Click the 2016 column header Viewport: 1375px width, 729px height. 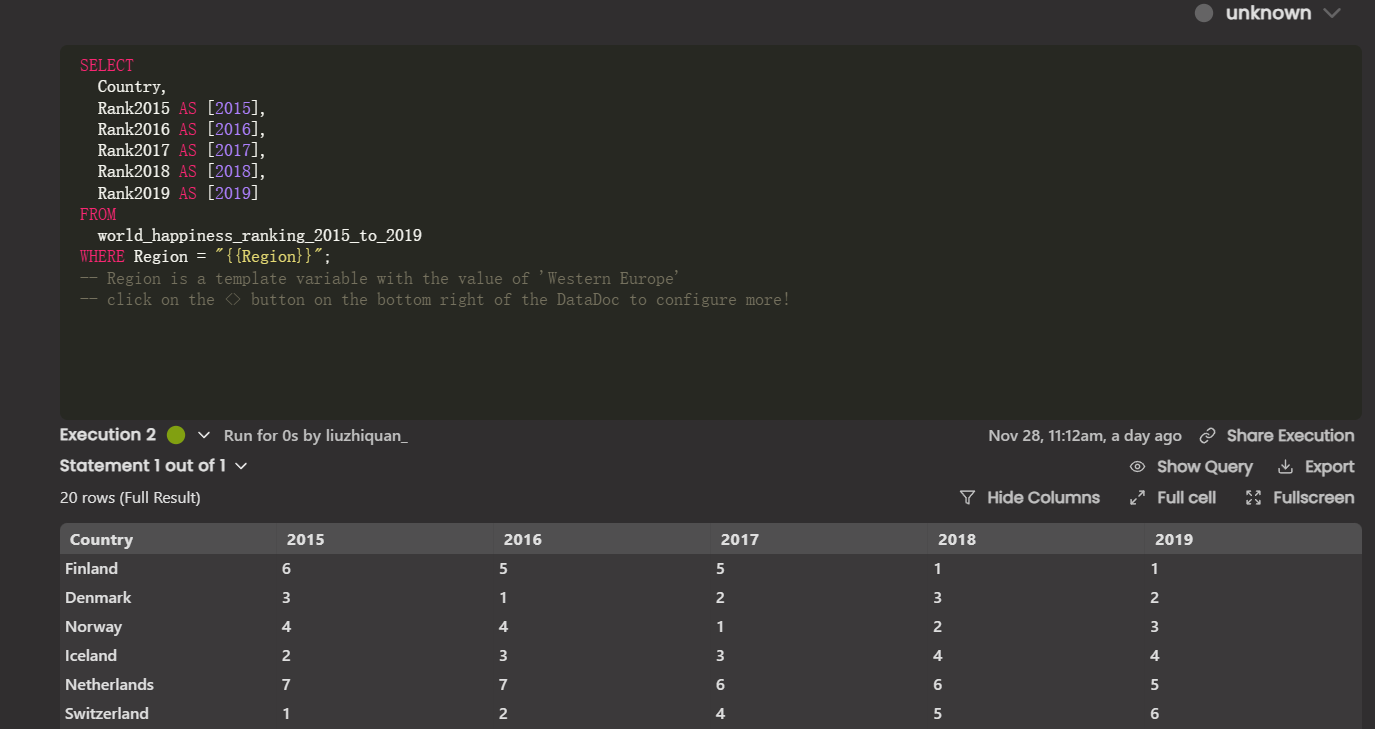point(522,540)
